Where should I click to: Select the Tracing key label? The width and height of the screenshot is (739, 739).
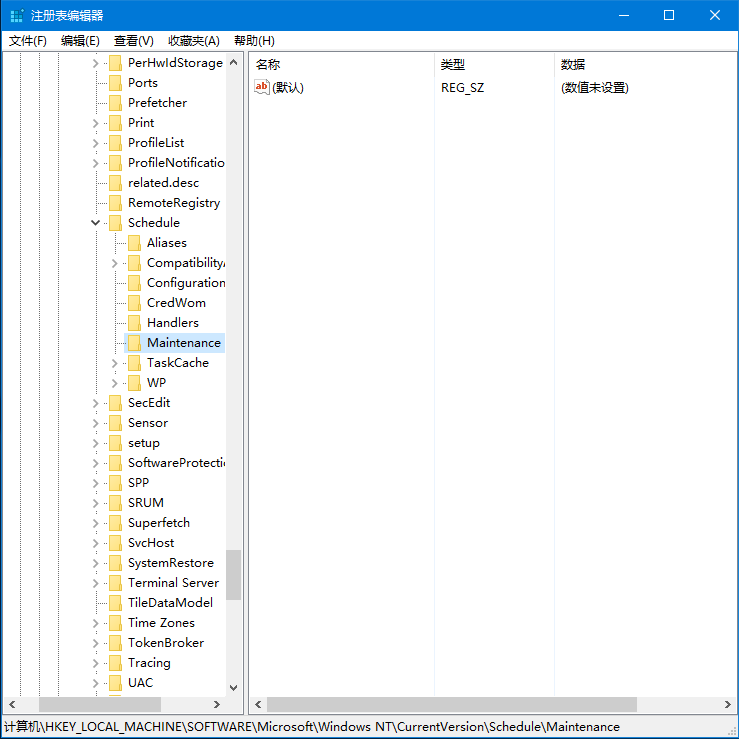(x=149, y=663)
